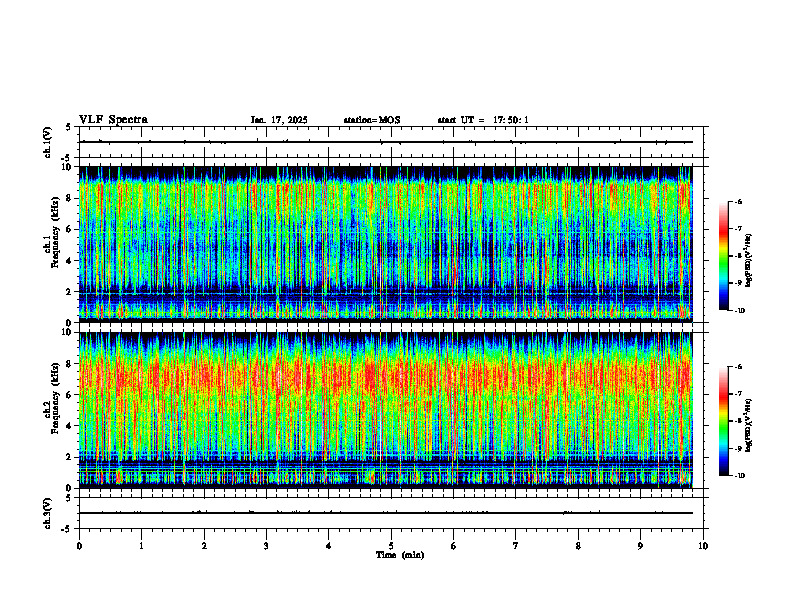Click time axis tick label "6"
Screen dimensions: 792x612
(454, 546)
